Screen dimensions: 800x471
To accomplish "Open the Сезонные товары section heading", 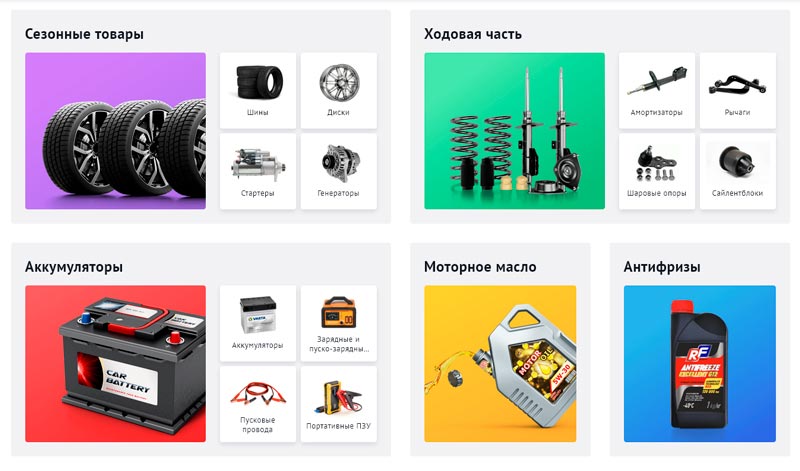I will click(x=84, y=34).
